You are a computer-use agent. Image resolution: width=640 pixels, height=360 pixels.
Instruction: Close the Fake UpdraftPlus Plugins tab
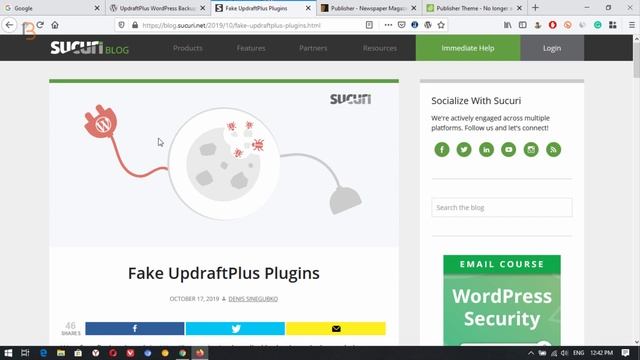click(x=308, y=8)
